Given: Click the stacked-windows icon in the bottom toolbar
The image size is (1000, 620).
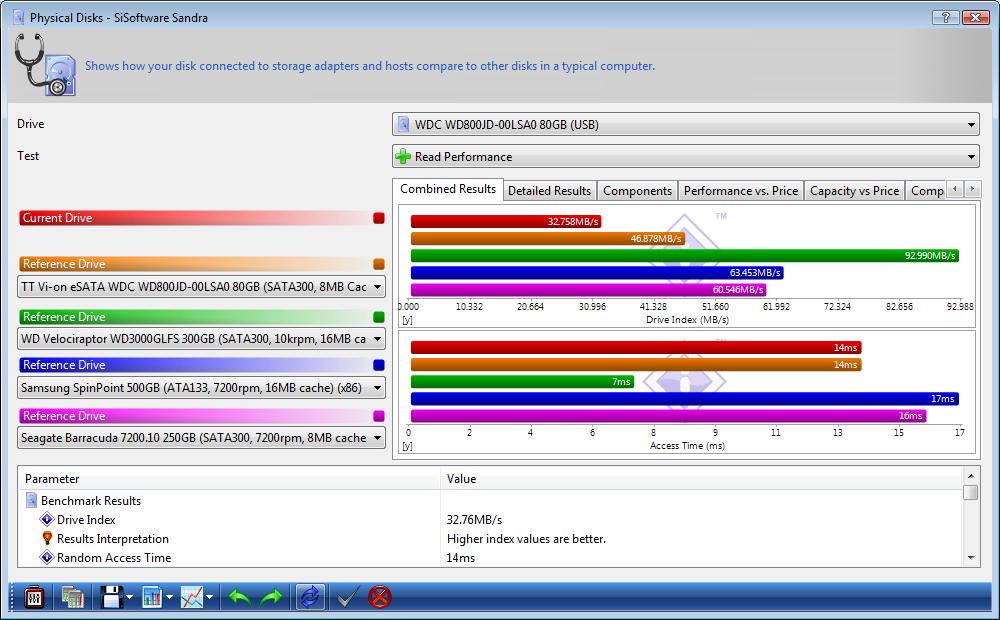Looking at the screenshot, I should (x=72, y=598).
